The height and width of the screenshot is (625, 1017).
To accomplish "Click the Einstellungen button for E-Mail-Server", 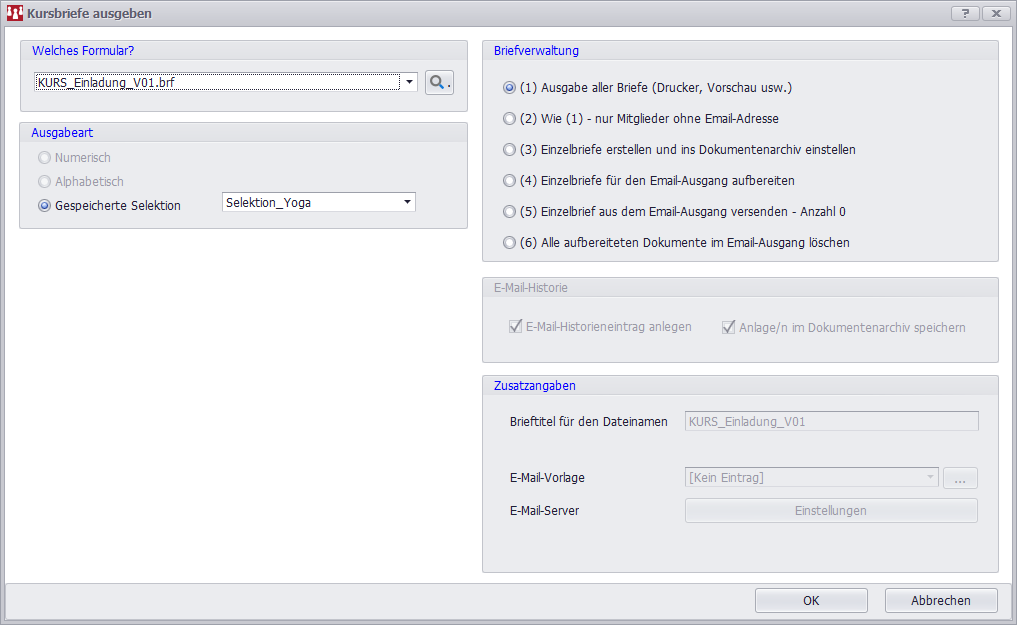I will pyautogui.click(x=830, y=511).
